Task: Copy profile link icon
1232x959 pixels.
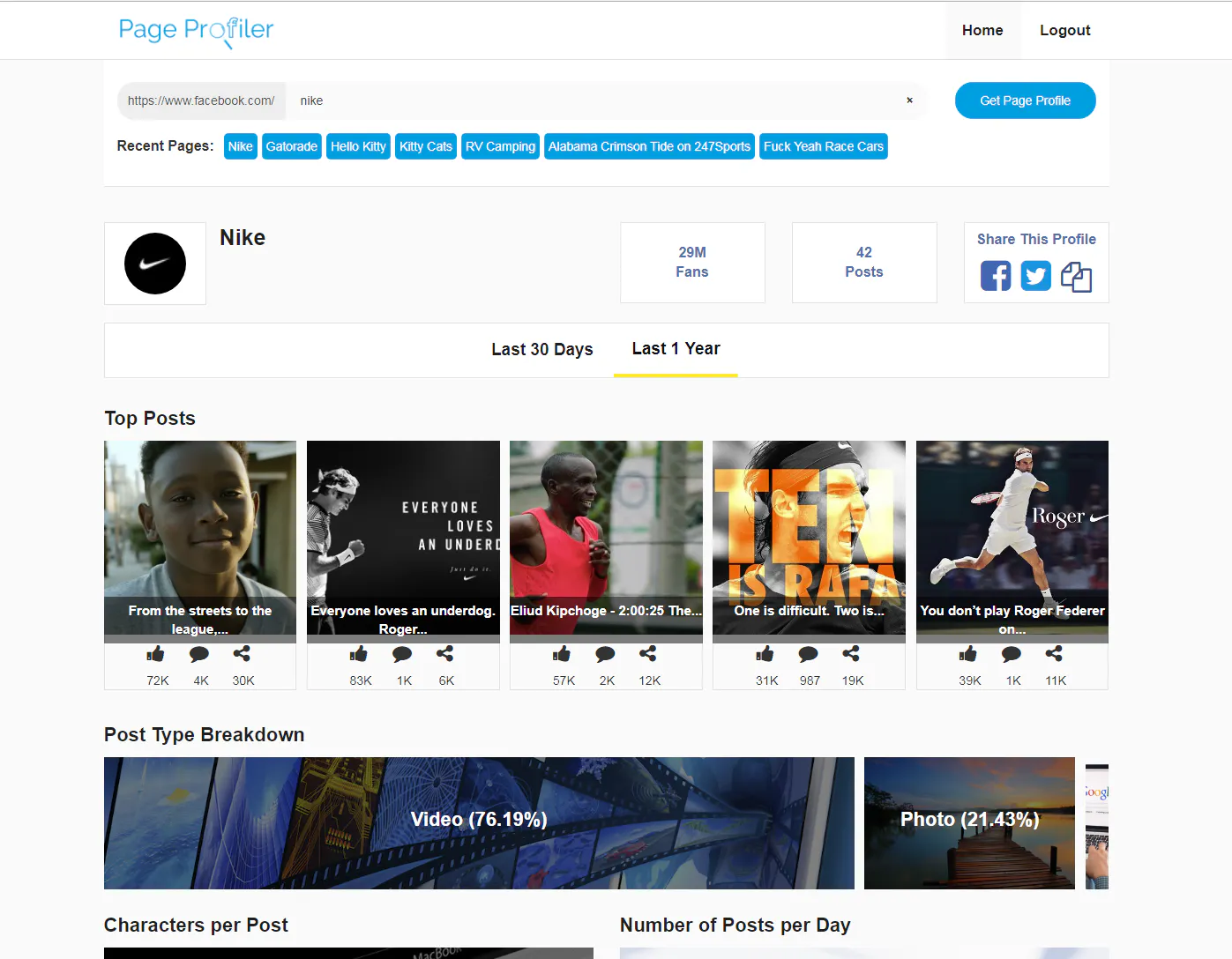Action: [1076, 277]
